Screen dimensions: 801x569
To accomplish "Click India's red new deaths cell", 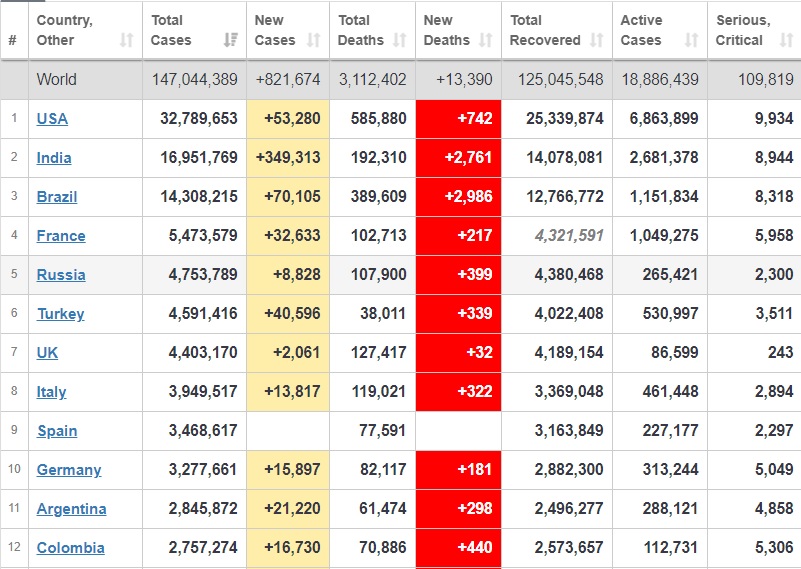I will coord(458,158).
